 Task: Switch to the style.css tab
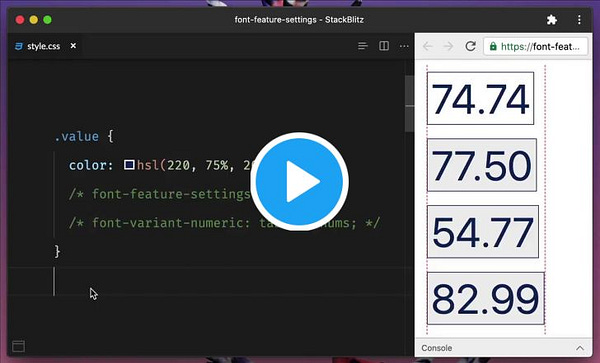[44, 46]
